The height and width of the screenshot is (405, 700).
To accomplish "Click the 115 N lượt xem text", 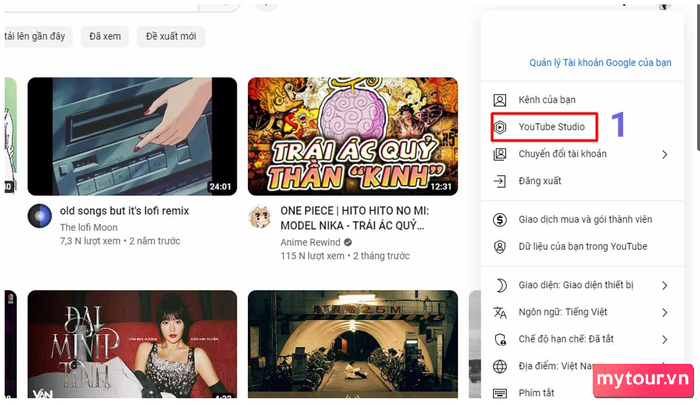I will click(x=312, y=256).
